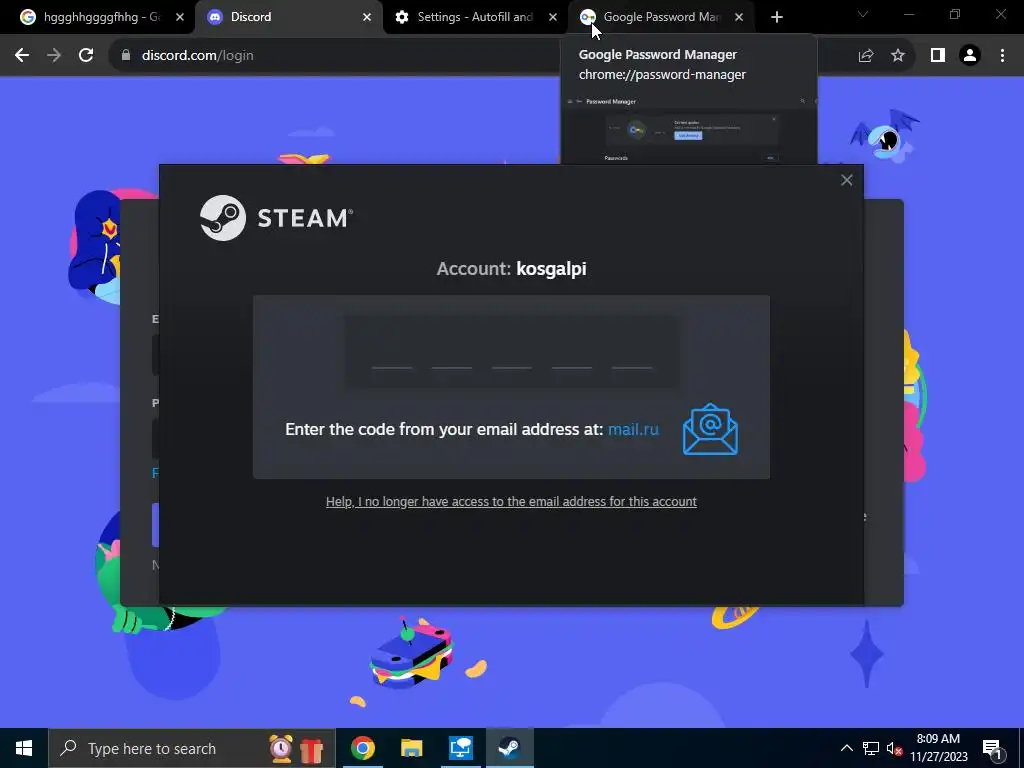Click Password Manager tab preview thumbnail
Screen dimensions: 1024x768
689,128
